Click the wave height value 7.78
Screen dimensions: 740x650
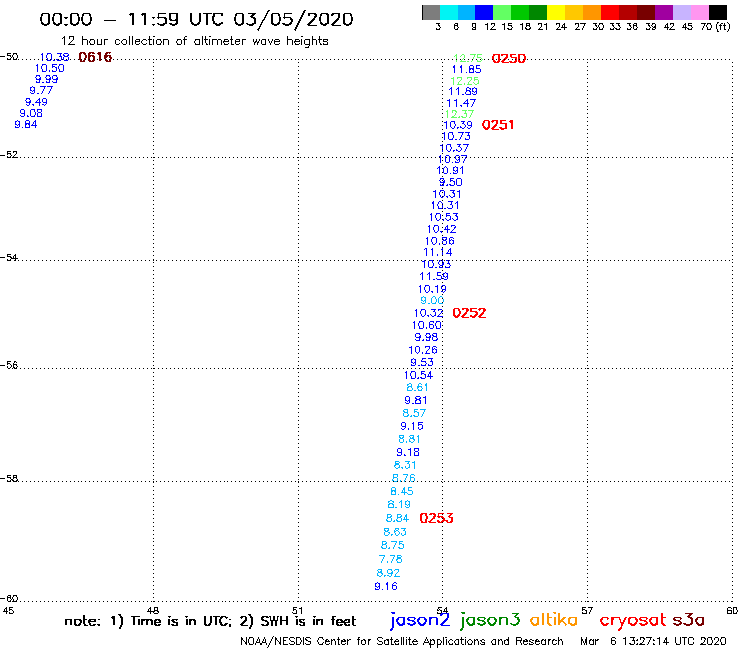tap(391, 559)
